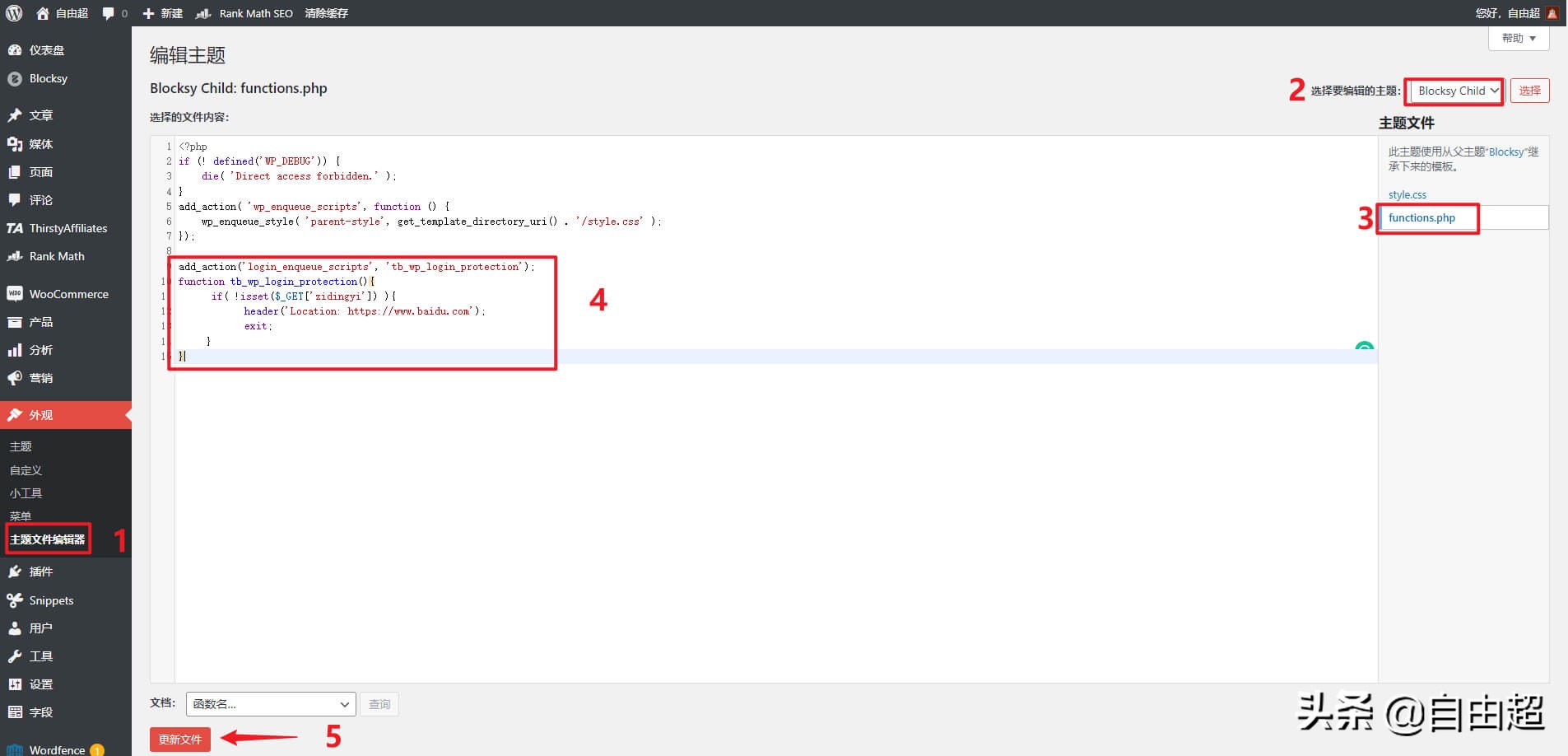Click the Snippets scissors icon

15,600
